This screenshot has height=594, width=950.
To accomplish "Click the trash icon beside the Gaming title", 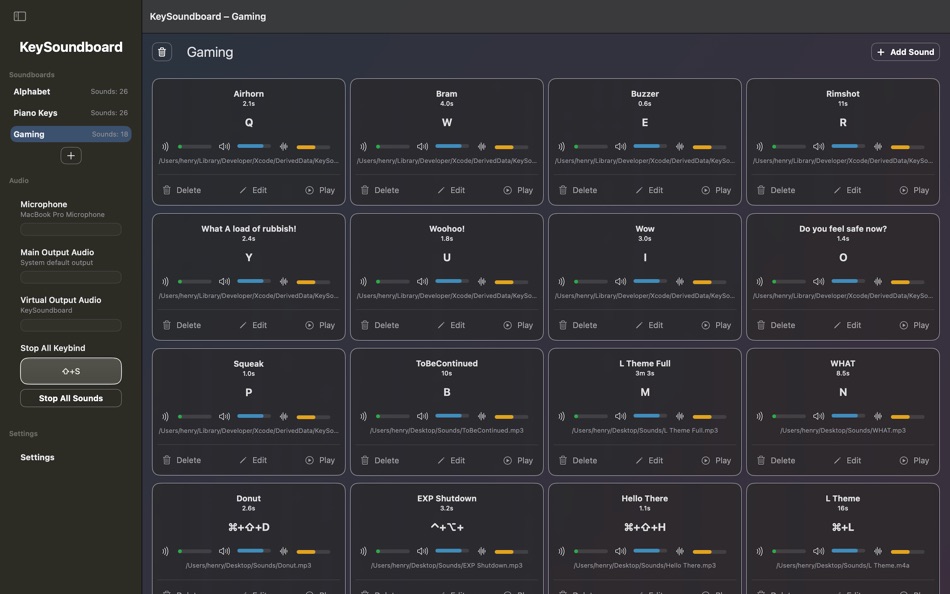I will coord(161,51).
